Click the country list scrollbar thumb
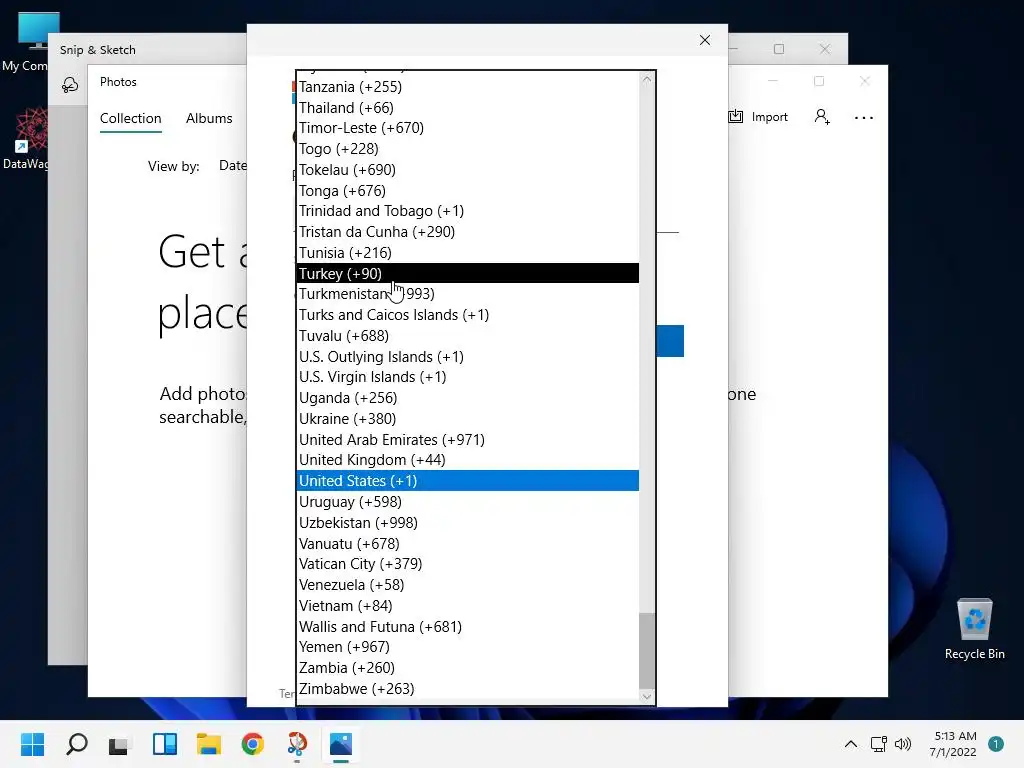 click(647, 650)
